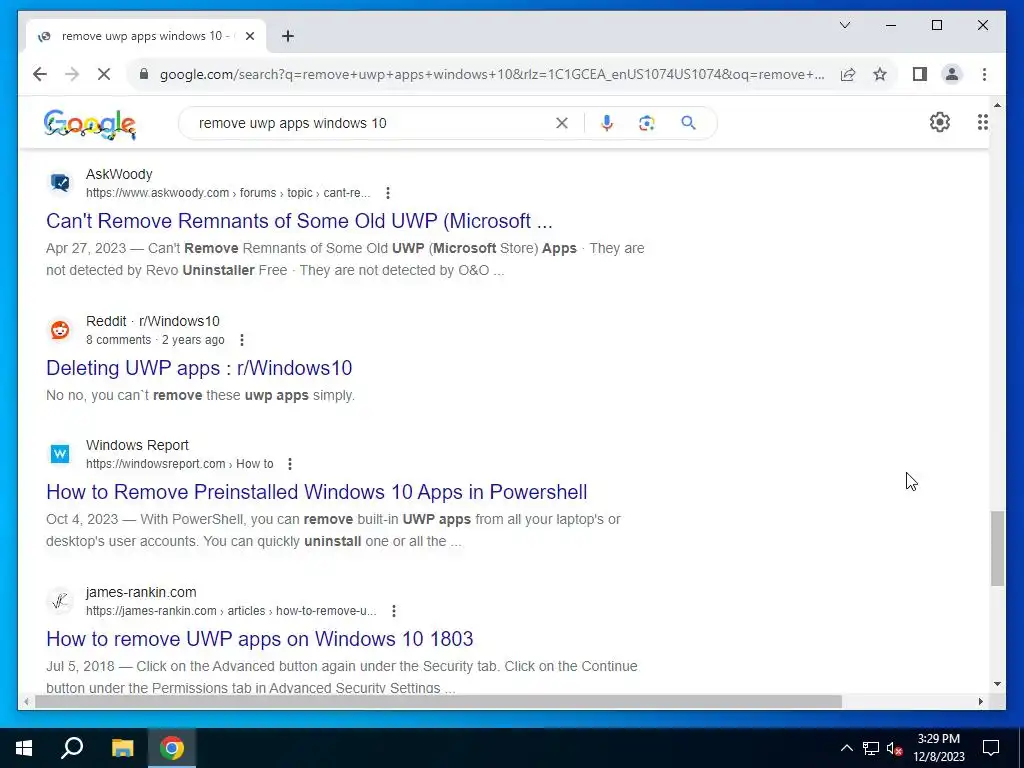
Task: Click the Windows Report favicon
Action: (x=60, y=454)
